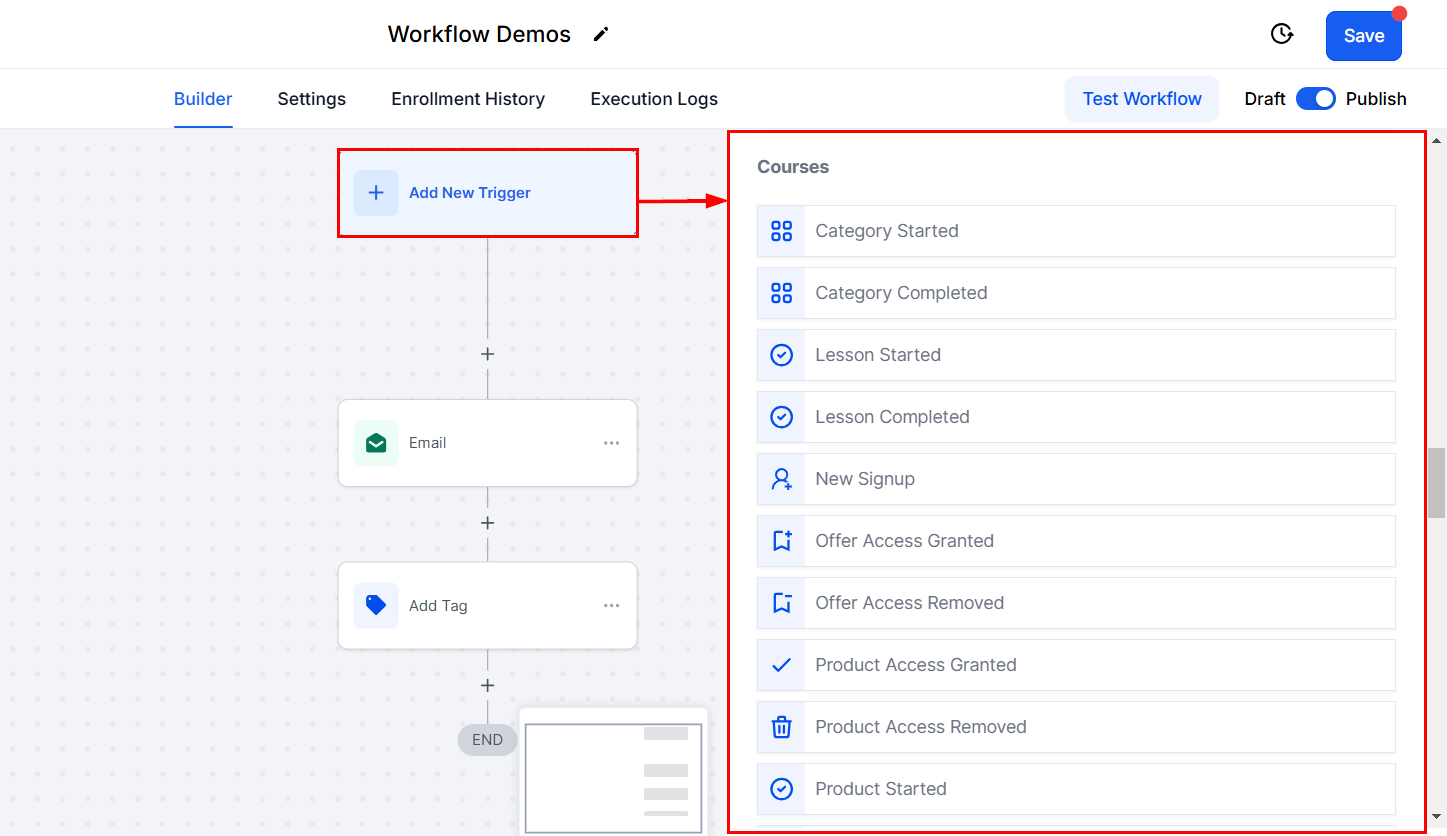This screenshot has width=1447, height=836.
Task: Open the Execution Logs tab
Action: click(x=654, y=99)
